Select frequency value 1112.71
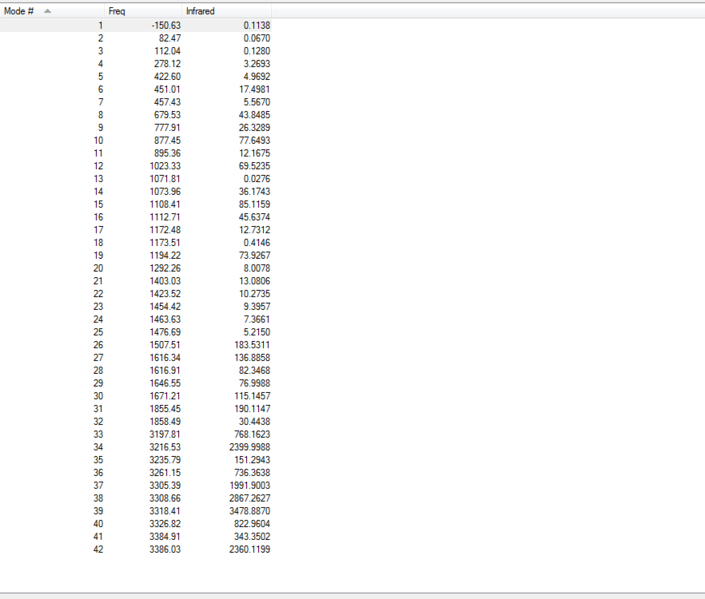This screenshot has height=599, width=705. [x=165, y=217]
